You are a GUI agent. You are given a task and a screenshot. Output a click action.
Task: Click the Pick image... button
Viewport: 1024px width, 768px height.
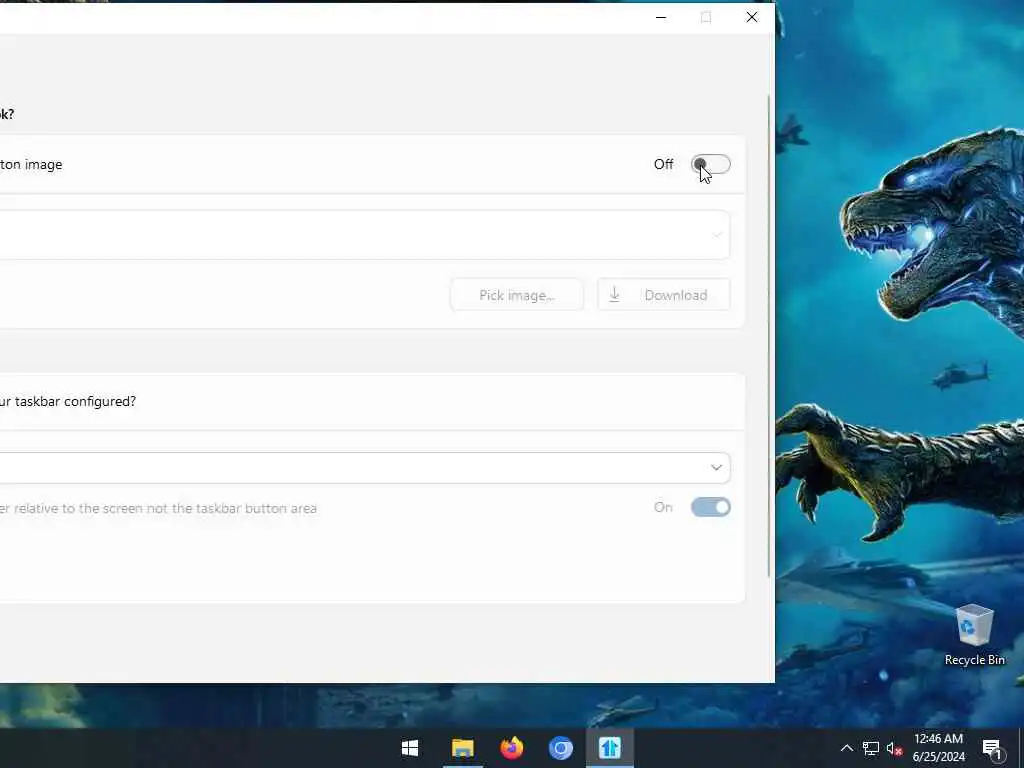(517, 295)
